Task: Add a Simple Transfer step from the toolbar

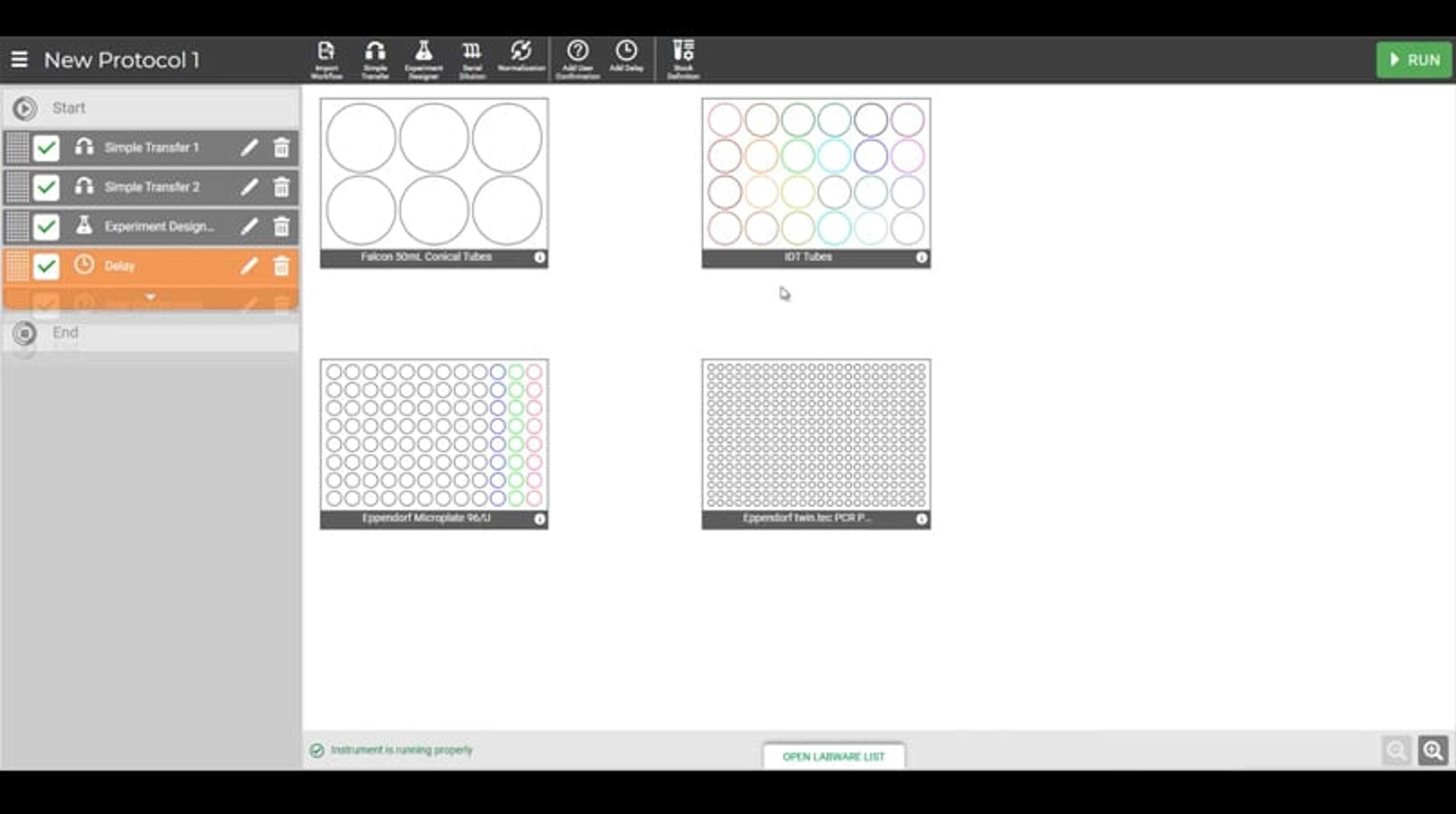Action: click(375, 59)
